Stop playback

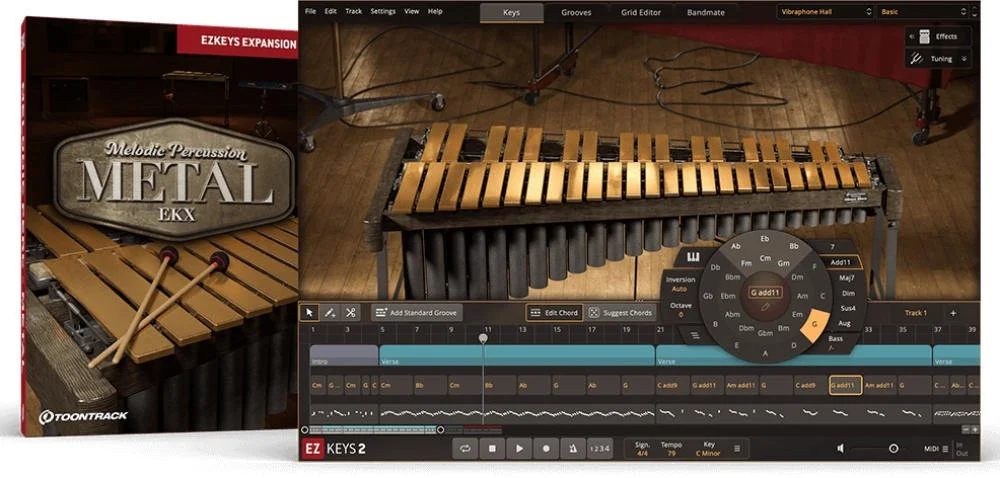492,448
